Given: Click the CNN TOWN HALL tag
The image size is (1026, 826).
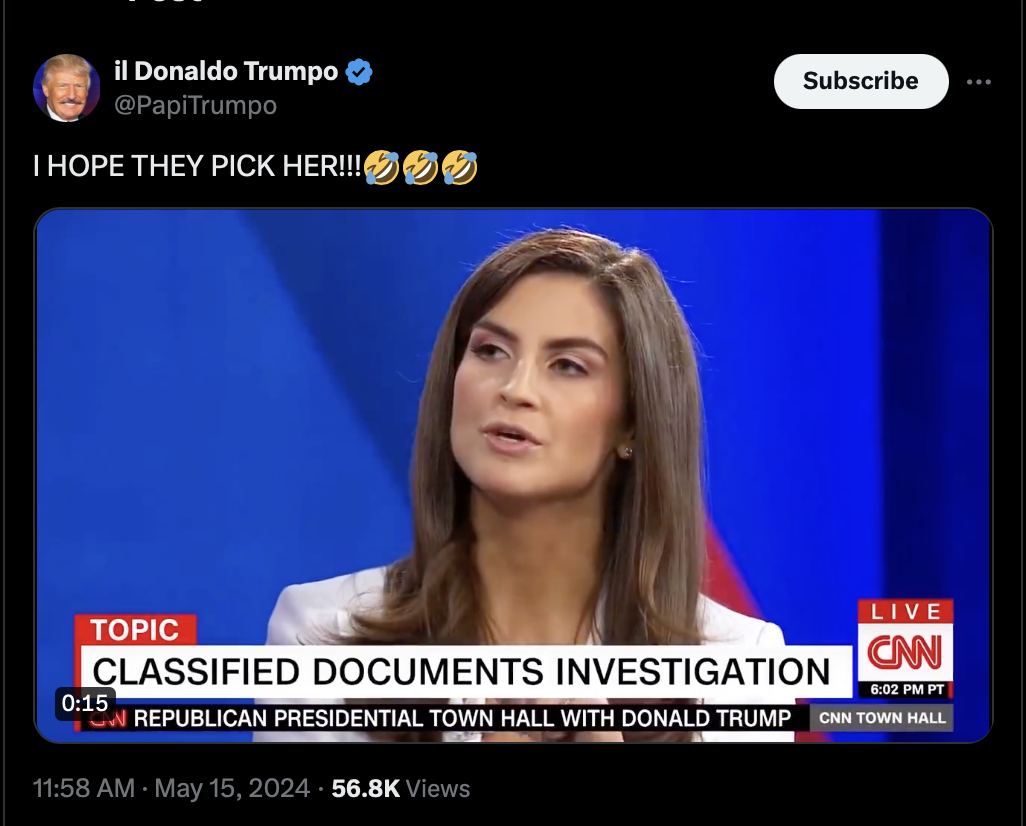Looking at the screenshot, I should [x=882, y=718].
